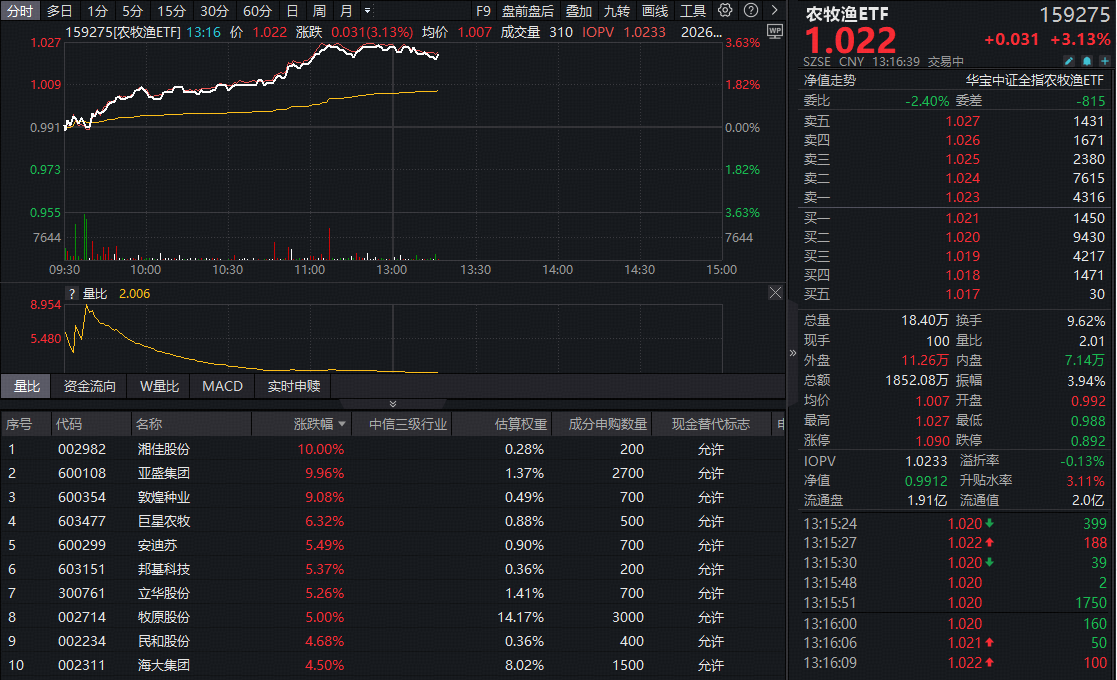Image resolution: width=1117 pixels, height=680 pixels.
Task: Expand toolbar via right chevron arrow
Action: coord(775,9)
